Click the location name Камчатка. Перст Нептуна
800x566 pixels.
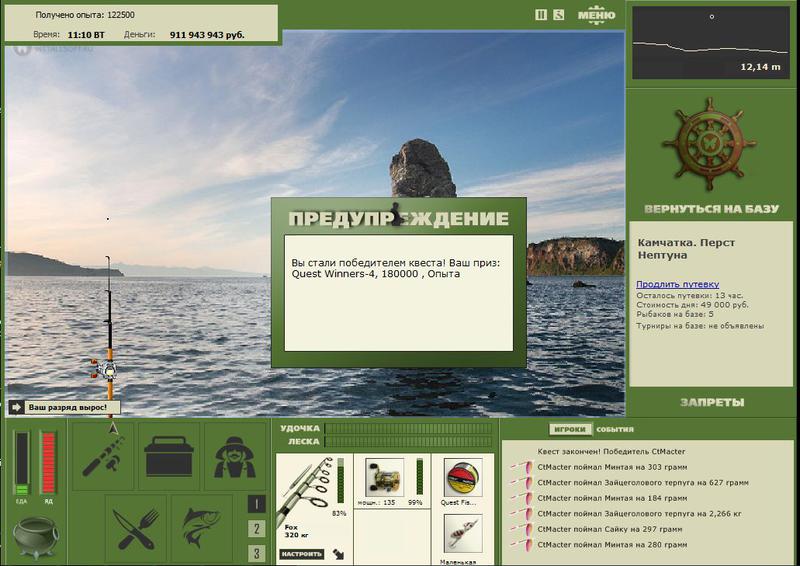pos(686,249)
